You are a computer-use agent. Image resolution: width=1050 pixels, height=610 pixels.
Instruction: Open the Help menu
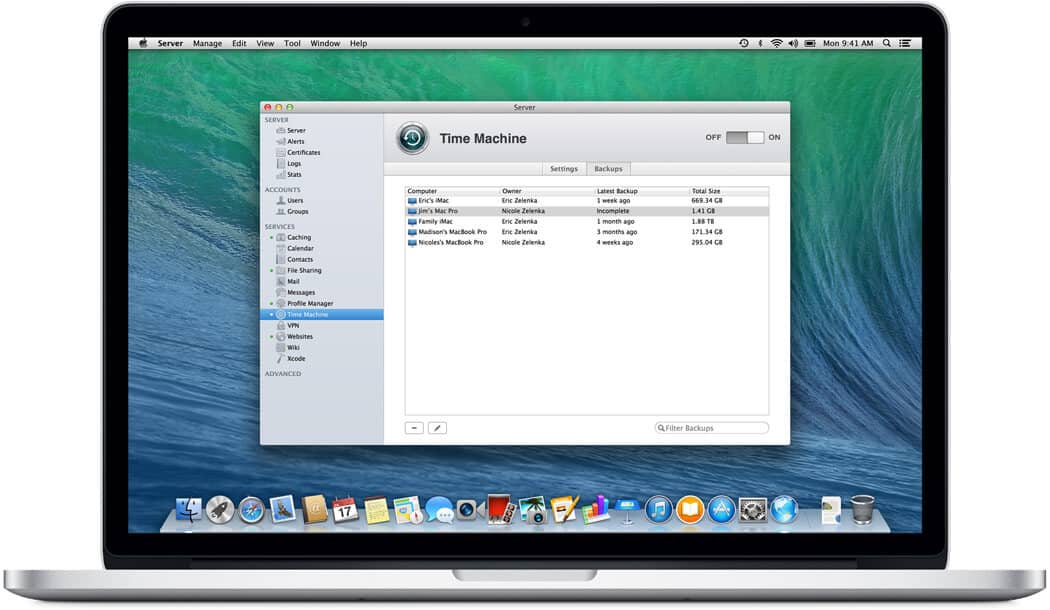(x=358, y=43)
